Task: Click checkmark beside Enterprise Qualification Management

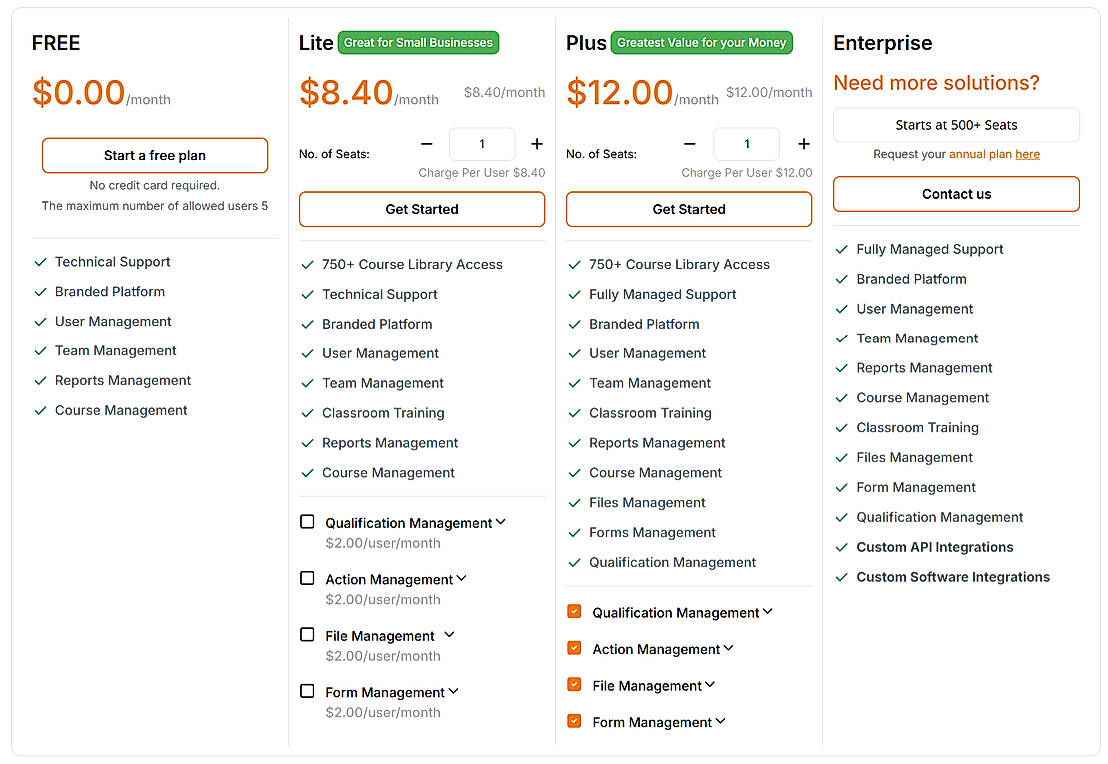Action: pos(842,517)
